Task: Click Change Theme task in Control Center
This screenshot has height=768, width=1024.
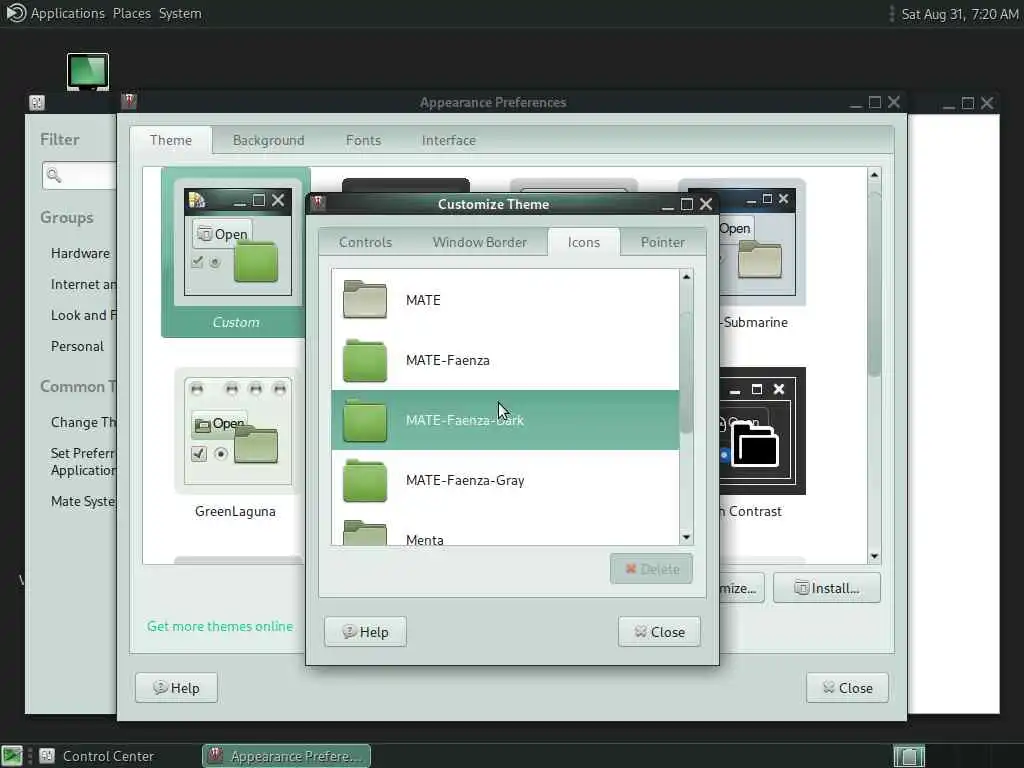Action: [84, 422]
